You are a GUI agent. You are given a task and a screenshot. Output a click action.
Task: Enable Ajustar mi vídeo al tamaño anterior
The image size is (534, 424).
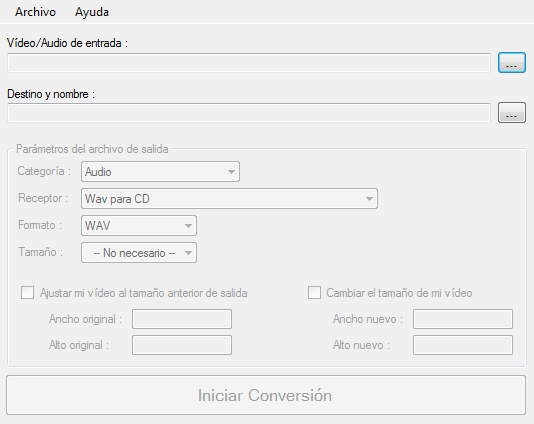[x=27, y=293]
